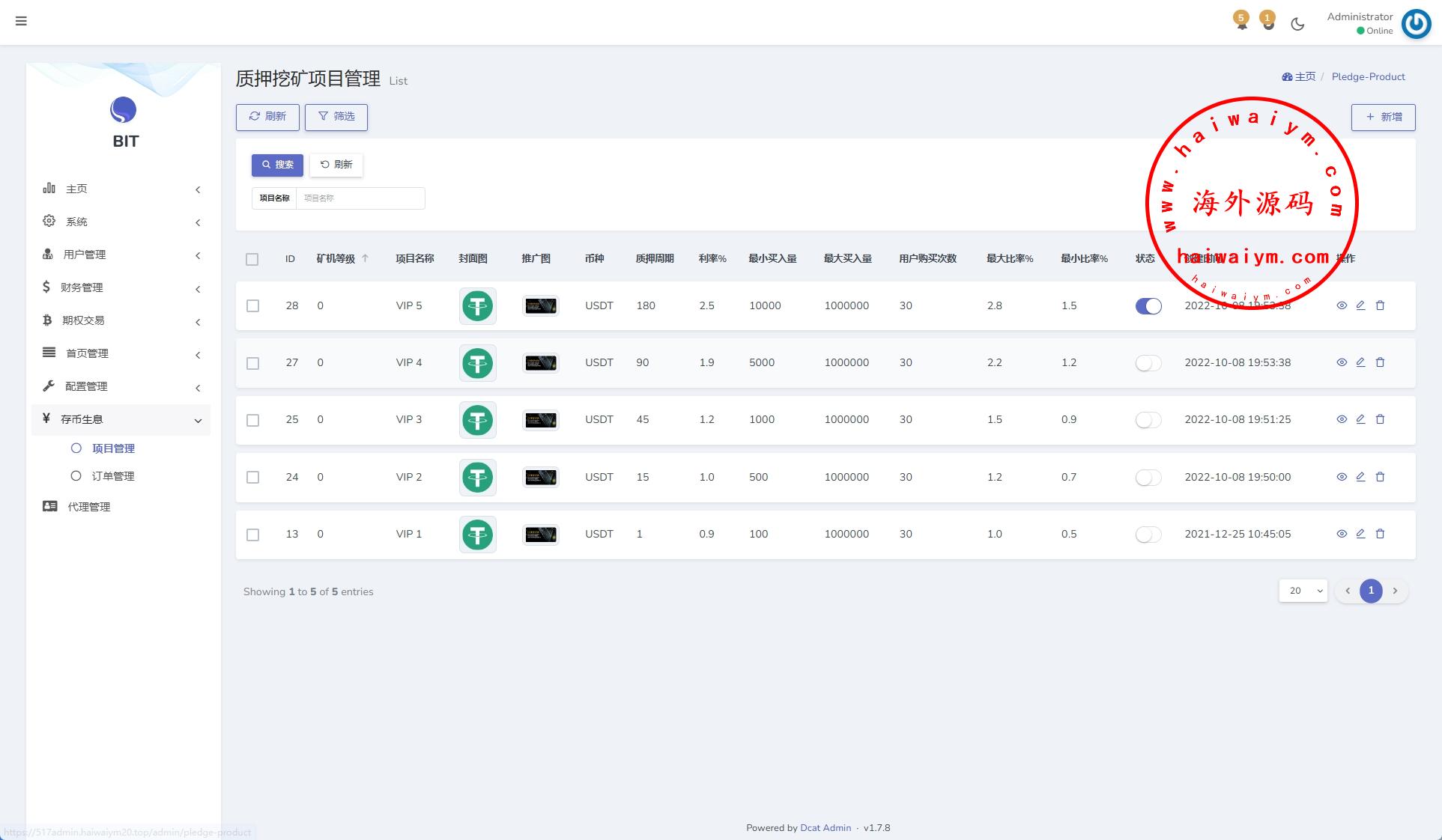View details eye icon for VIP 4
The height and width of the screenshot is (840, 1442).
1342,362
